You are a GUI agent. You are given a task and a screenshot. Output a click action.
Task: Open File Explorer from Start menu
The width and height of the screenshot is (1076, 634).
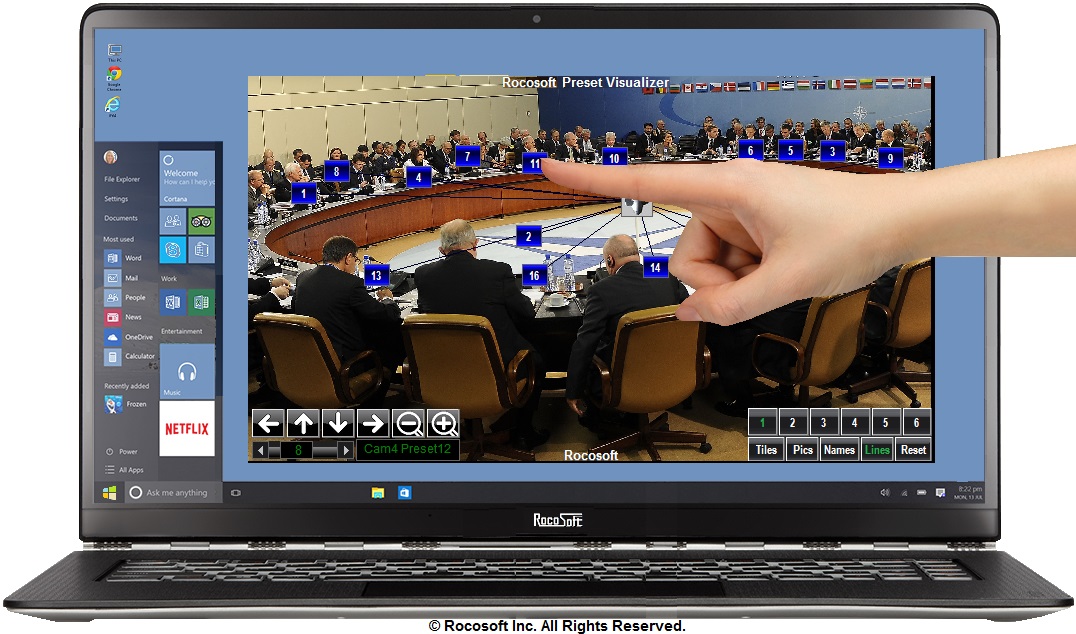tap(122, 179)
